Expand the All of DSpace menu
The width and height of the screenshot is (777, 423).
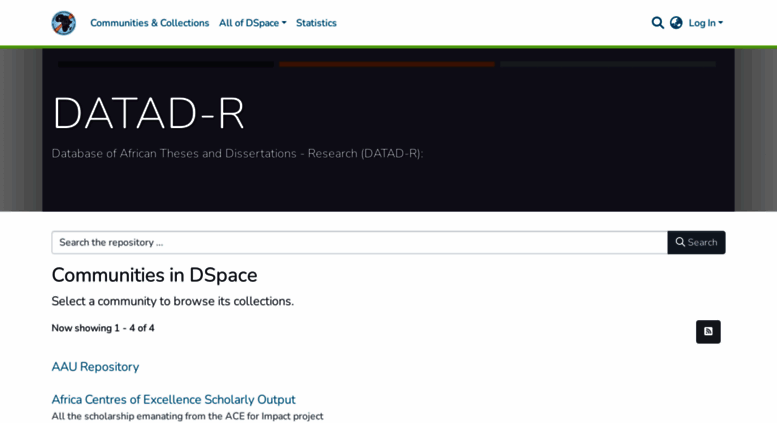point(253,23)
